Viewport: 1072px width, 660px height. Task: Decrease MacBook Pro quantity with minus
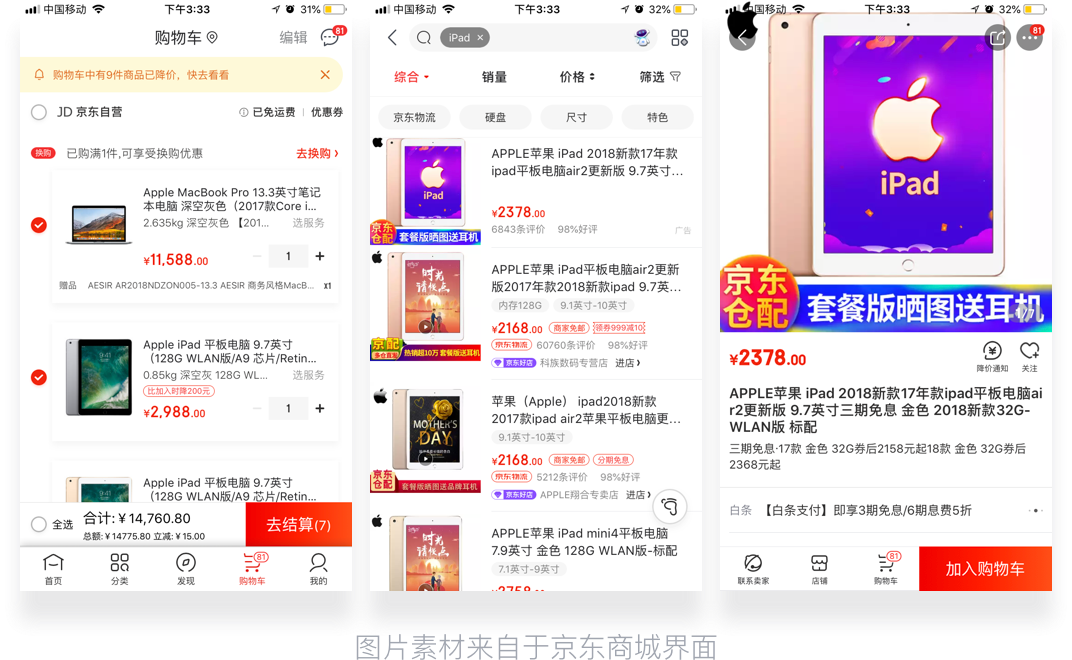pyautogui.click(x=257, y=256)
